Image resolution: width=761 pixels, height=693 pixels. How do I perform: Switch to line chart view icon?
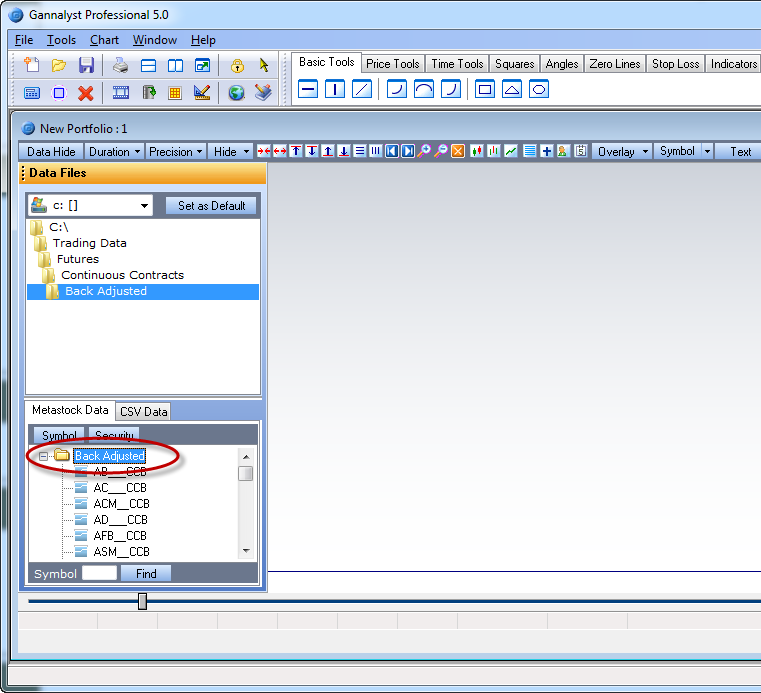click(x=511, y=151)
